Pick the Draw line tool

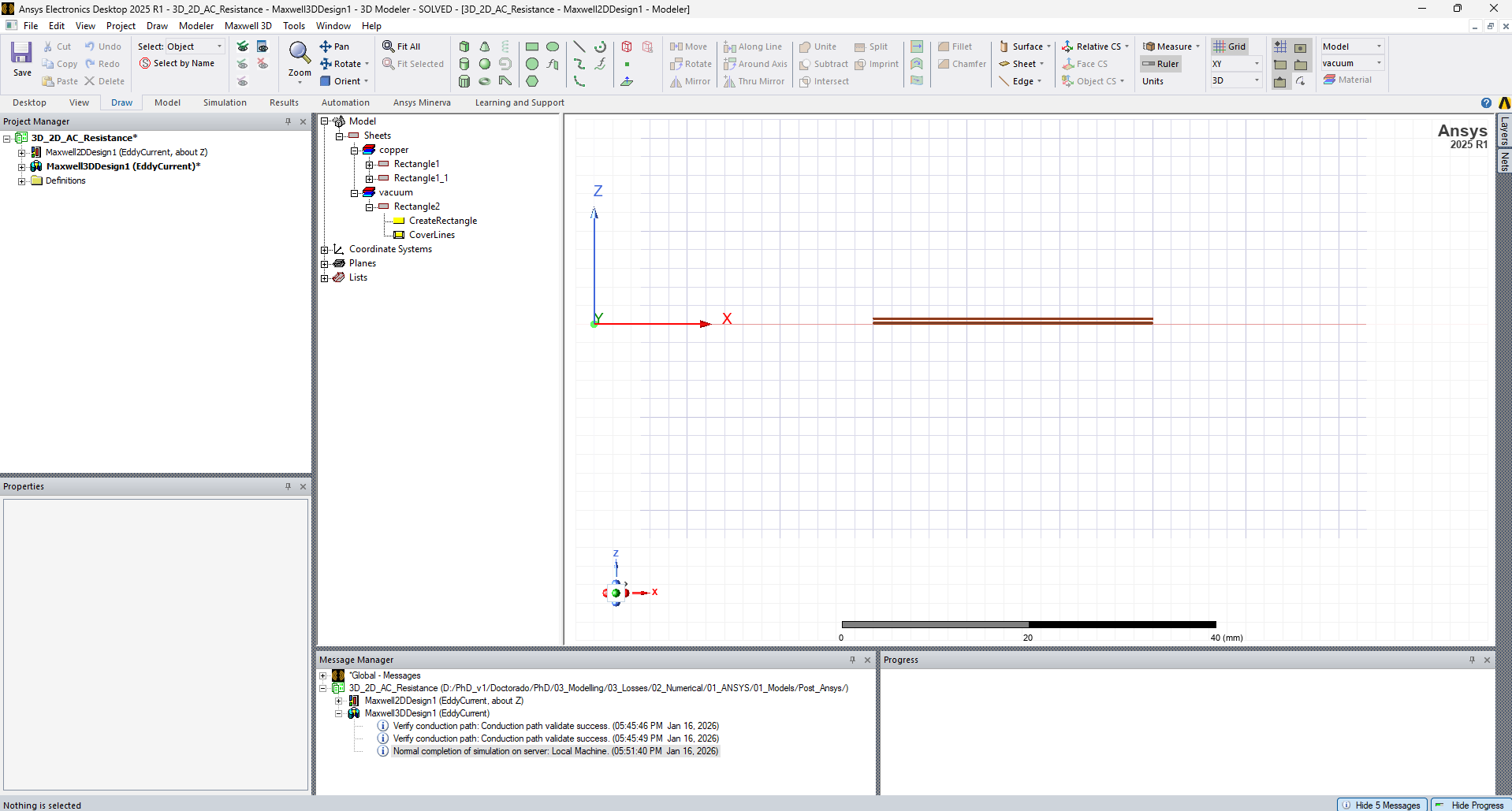point(579,47)
